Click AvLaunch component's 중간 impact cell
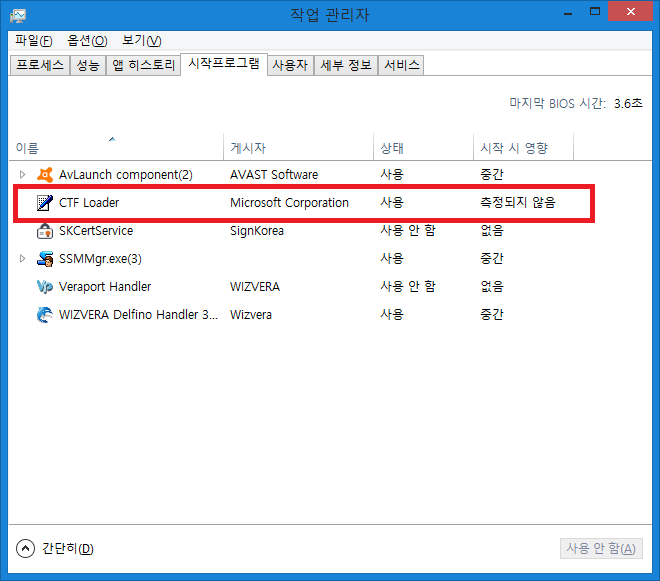660x581 pixels. tap(492, 175)
